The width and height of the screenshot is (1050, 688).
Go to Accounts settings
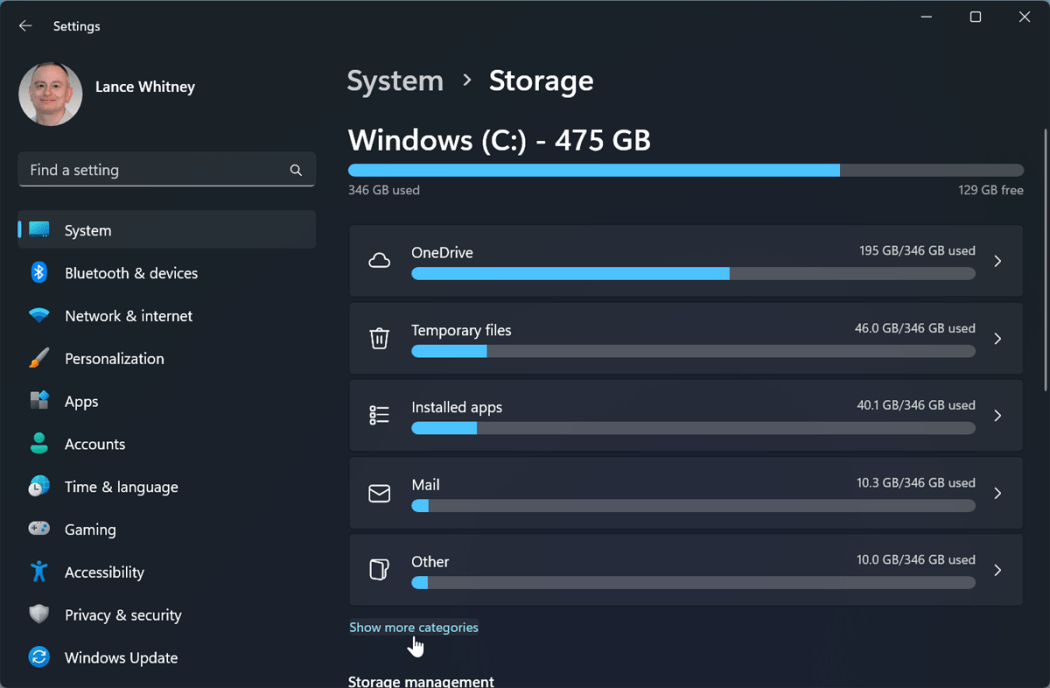click(x=95, y=444)
